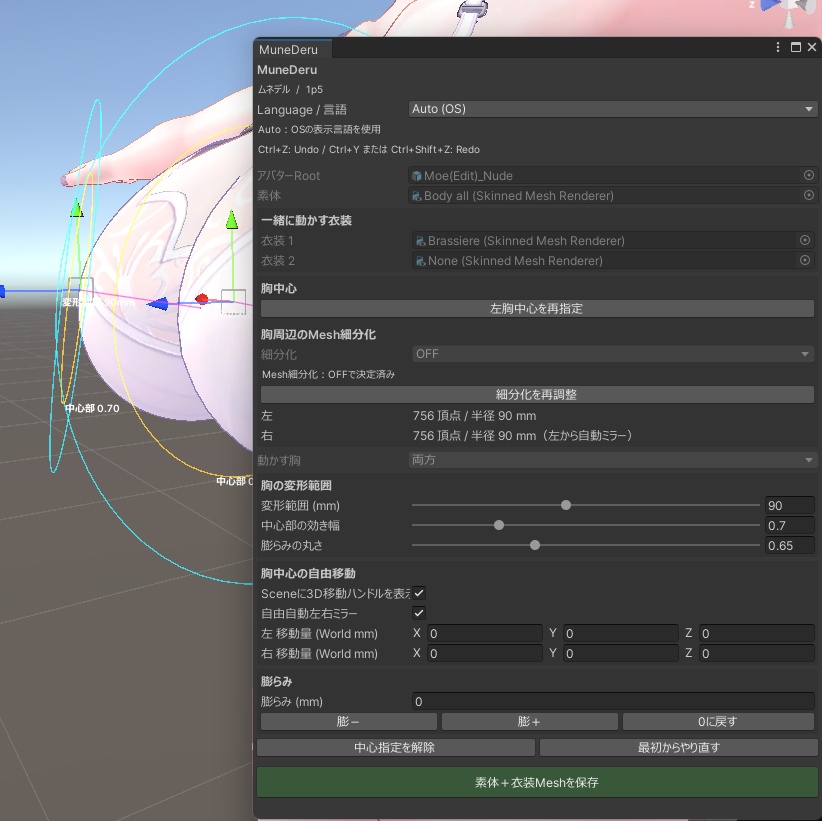Toggle 自由自動左右ミラー checkbox
The height and width of the screenshot is (821, 822).
[x=419, y=613]
